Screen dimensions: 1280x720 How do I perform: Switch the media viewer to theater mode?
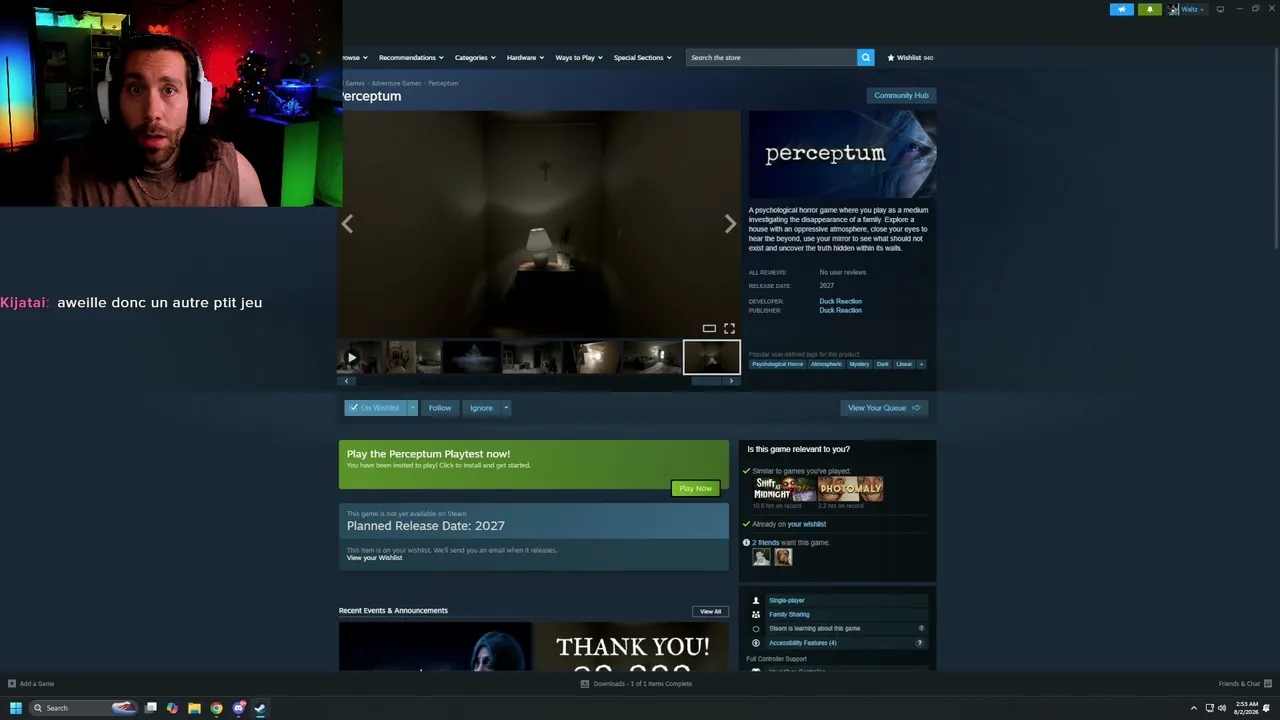click(x=709, y=328)
